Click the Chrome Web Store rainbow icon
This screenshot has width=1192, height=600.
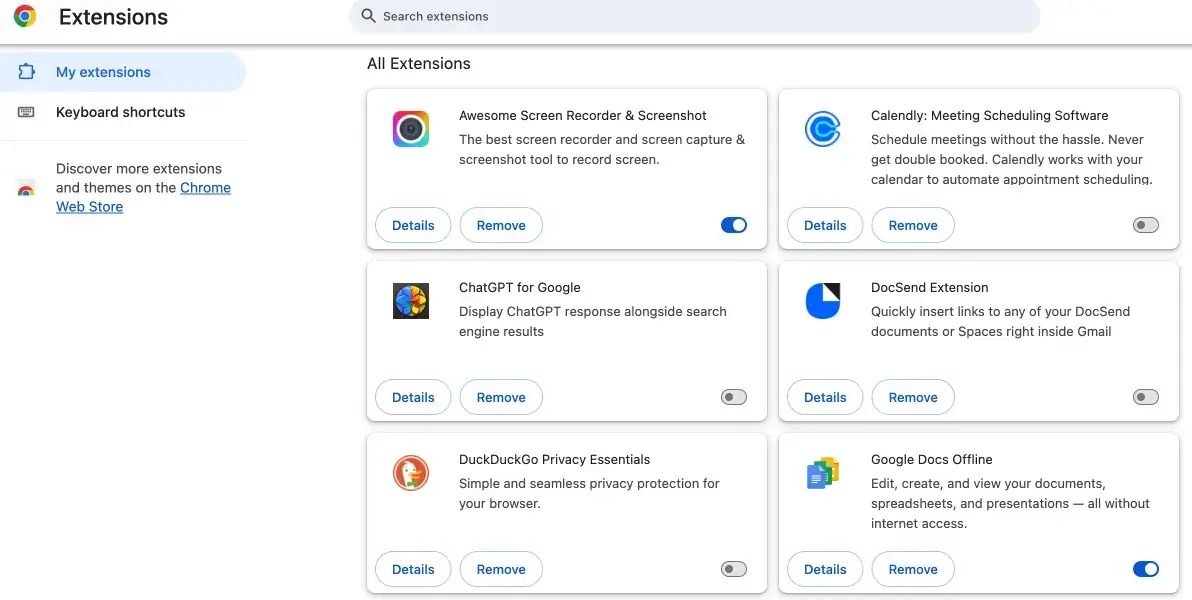coord(26,189)
